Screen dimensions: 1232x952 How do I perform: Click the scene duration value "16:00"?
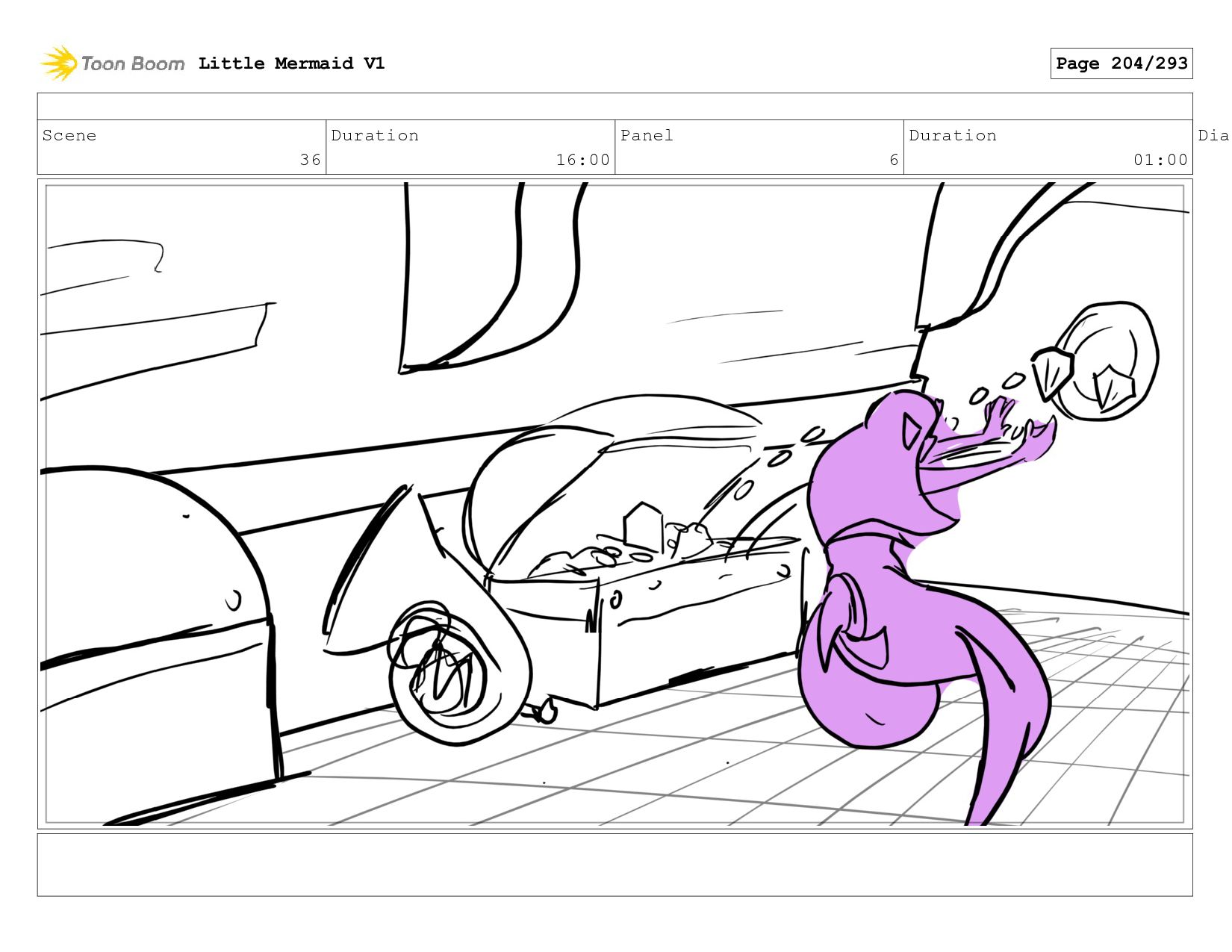coord(583,160)
